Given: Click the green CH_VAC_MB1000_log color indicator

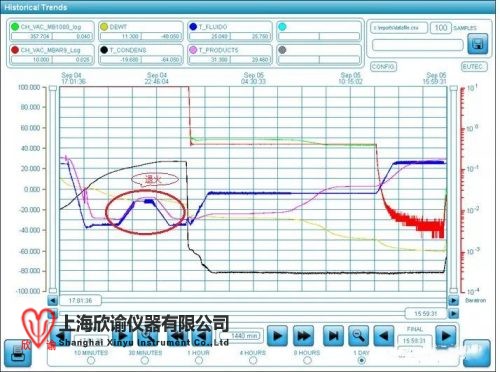Looking at the screenshot, I should coord(15,27).
